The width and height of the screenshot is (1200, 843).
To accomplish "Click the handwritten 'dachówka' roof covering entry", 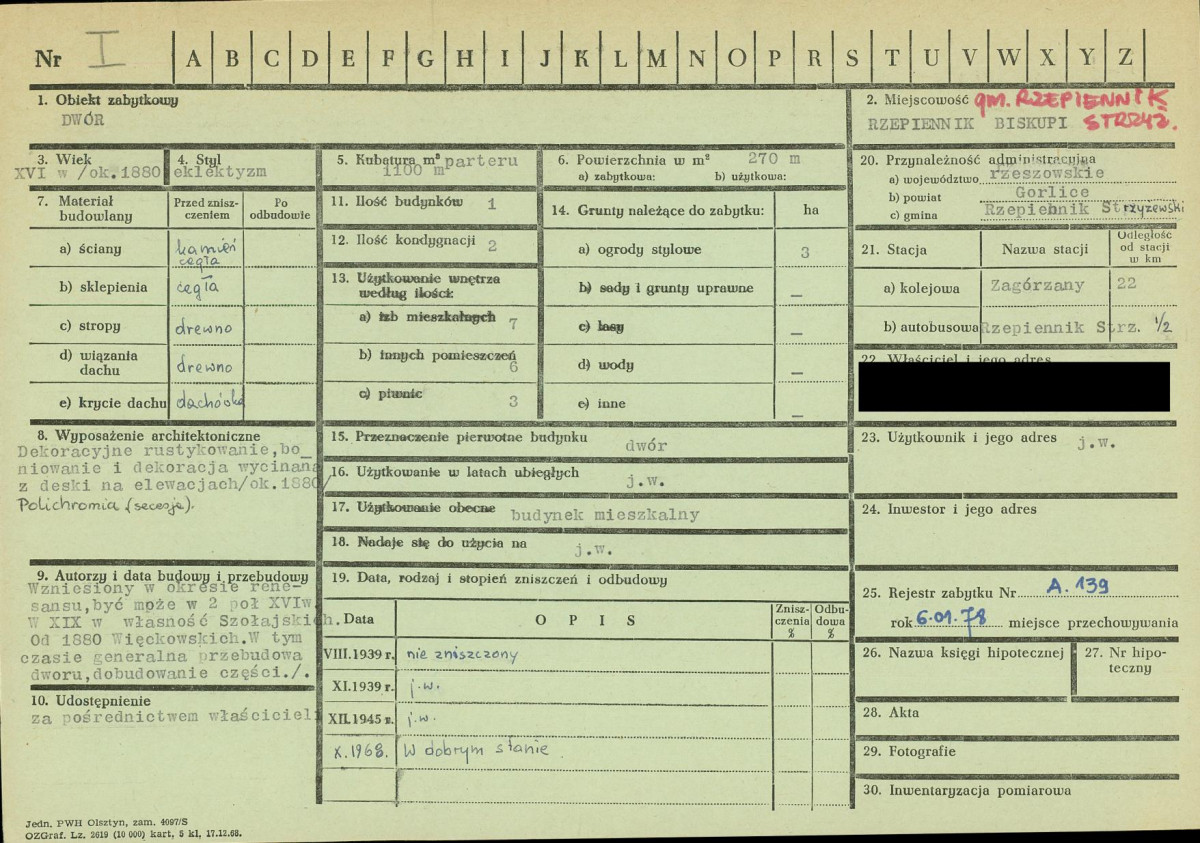I will 209,401.
